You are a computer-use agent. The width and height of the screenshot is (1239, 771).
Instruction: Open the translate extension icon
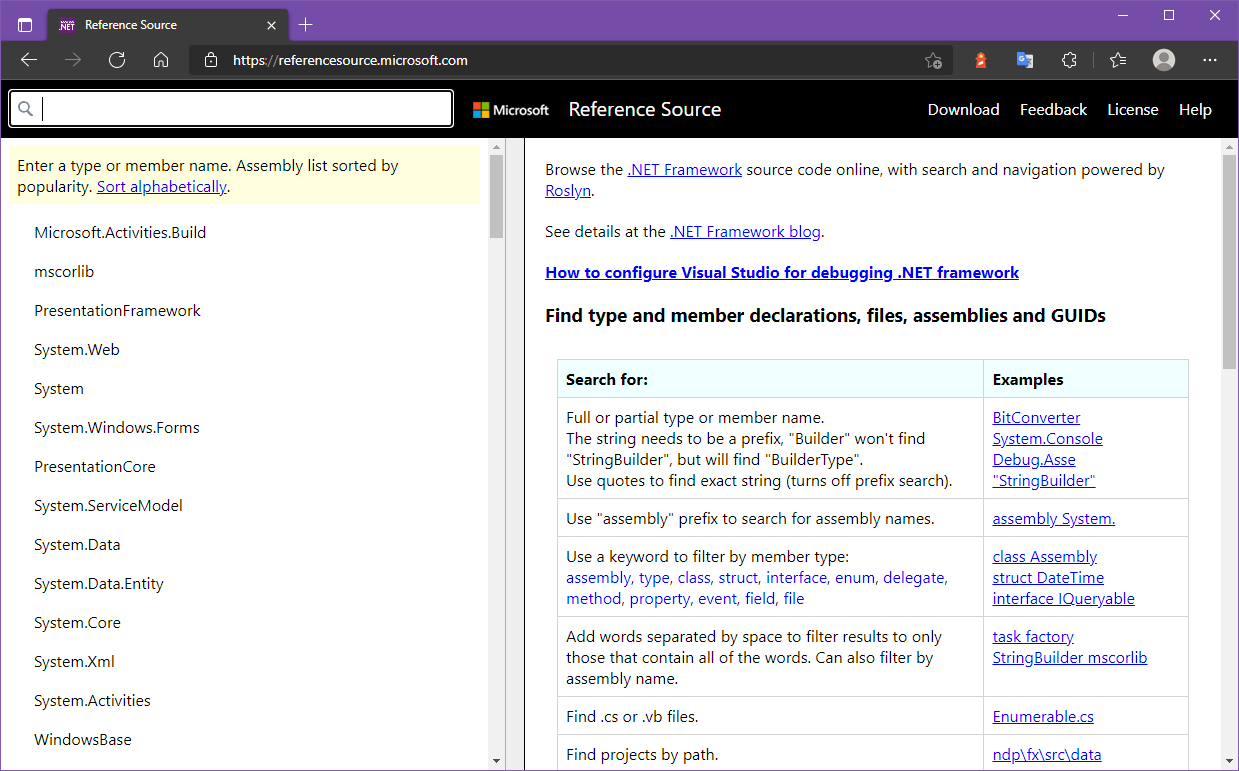1025,60
